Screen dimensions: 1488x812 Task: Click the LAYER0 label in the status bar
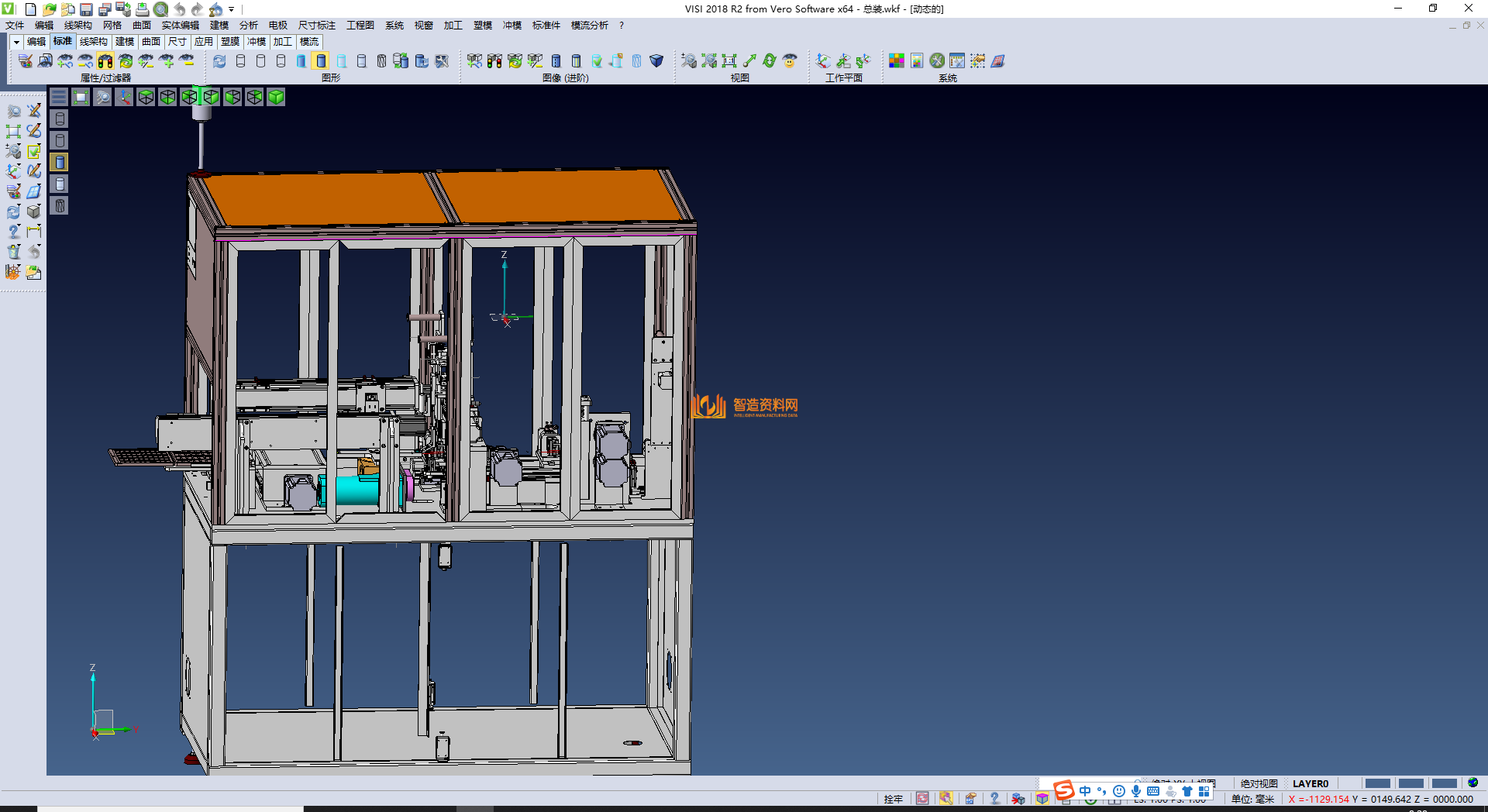(x=1310, y=783)
